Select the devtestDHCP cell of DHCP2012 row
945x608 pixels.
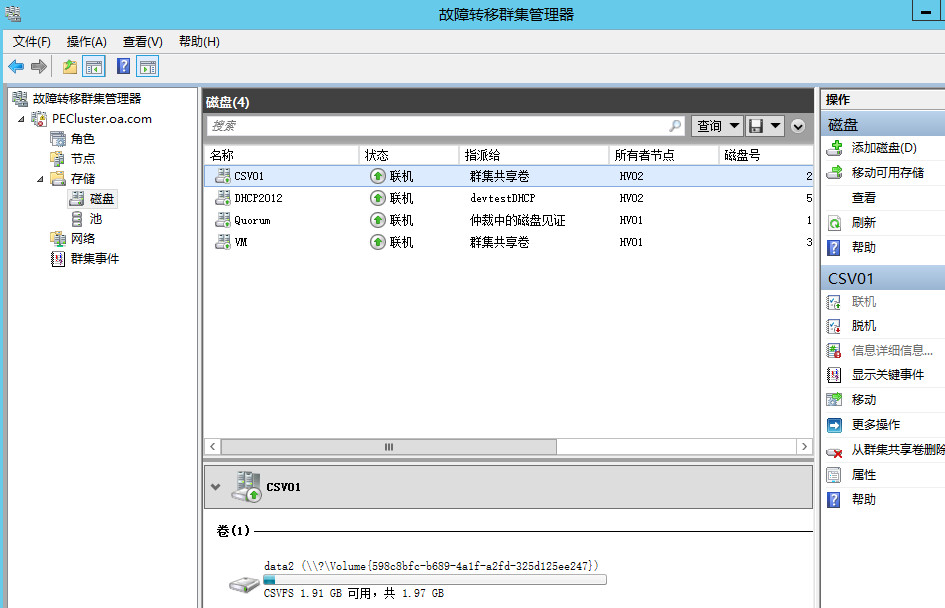click(503, 198)
